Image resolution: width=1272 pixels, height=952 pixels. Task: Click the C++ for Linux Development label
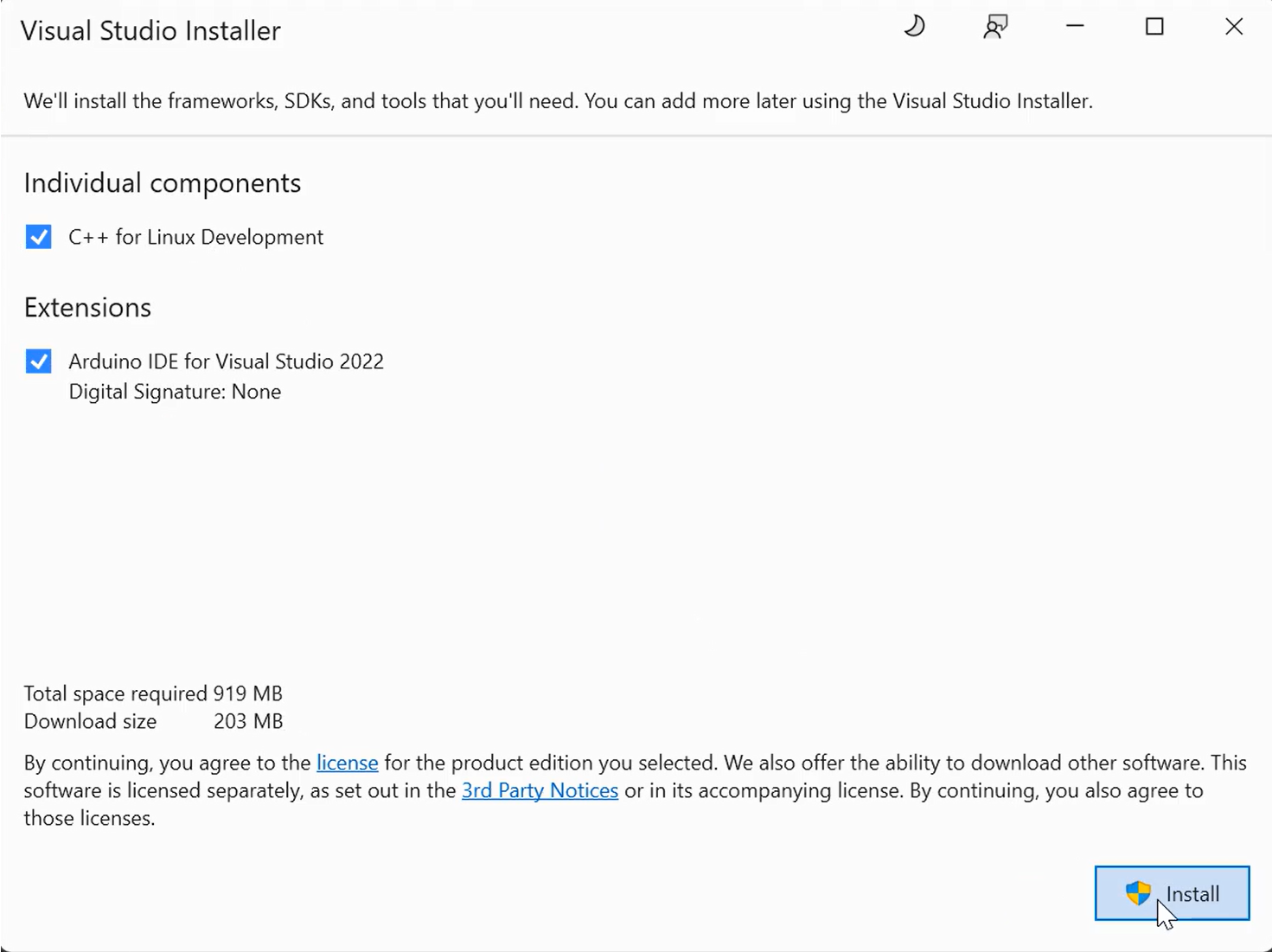pyautogui.click(x=195, y=237)
